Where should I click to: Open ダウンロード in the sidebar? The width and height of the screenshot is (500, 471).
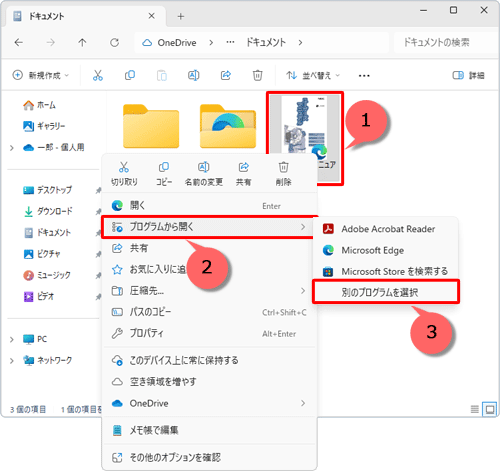[47, 211]
